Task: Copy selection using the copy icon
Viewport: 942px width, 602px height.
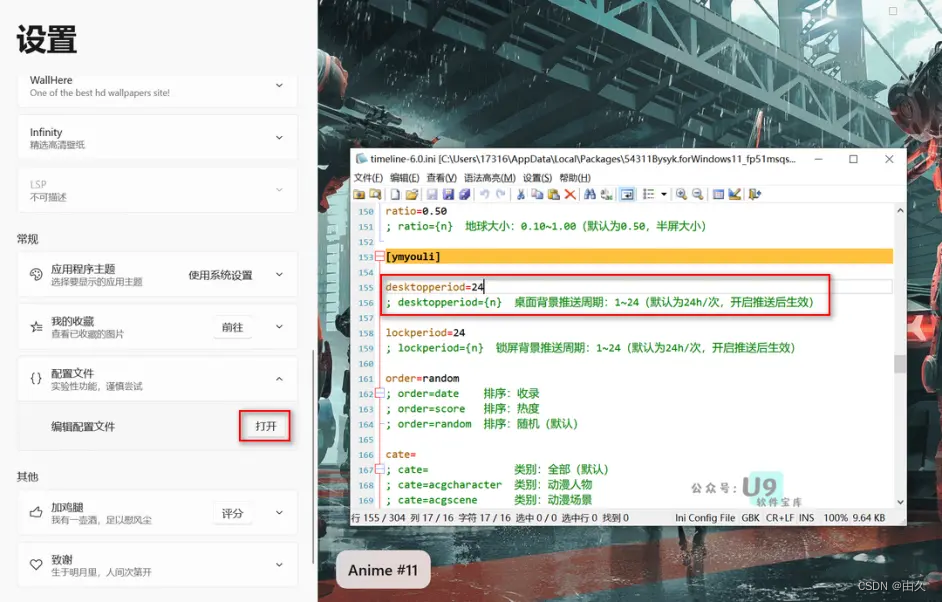Action: pos(537,194)
